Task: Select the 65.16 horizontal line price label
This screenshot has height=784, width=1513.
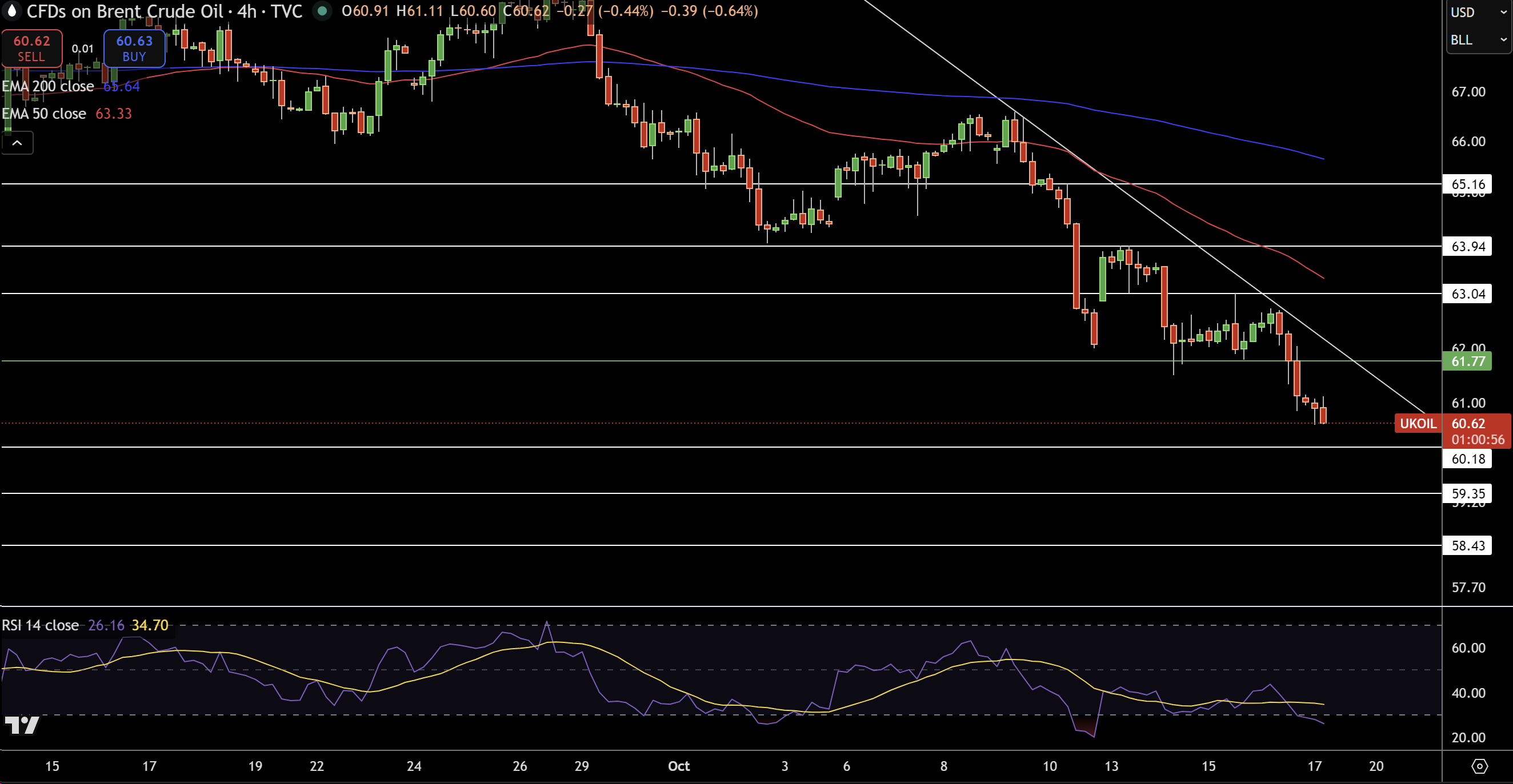Action: 1467,184
